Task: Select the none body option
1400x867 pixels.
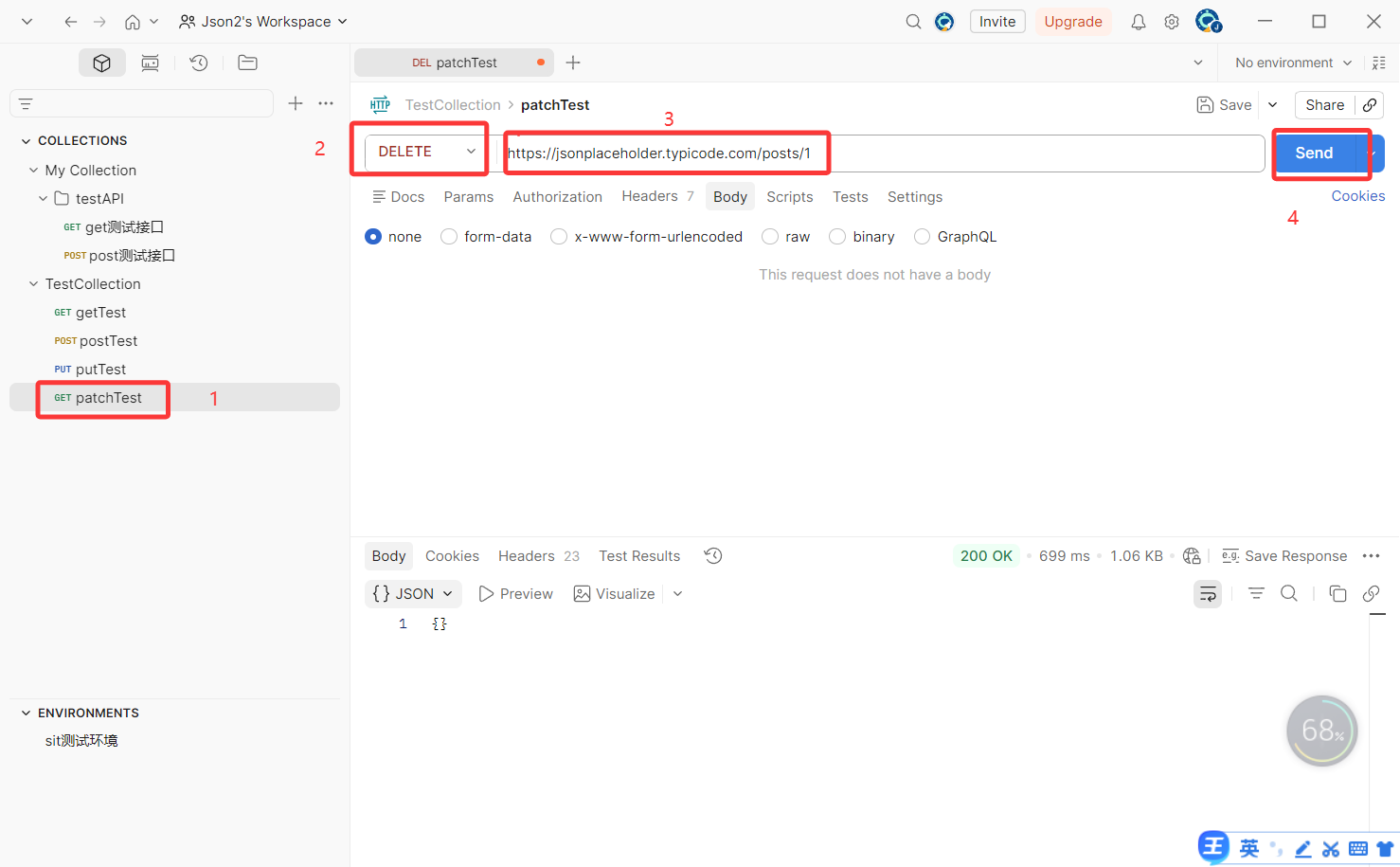Action: 373,237
